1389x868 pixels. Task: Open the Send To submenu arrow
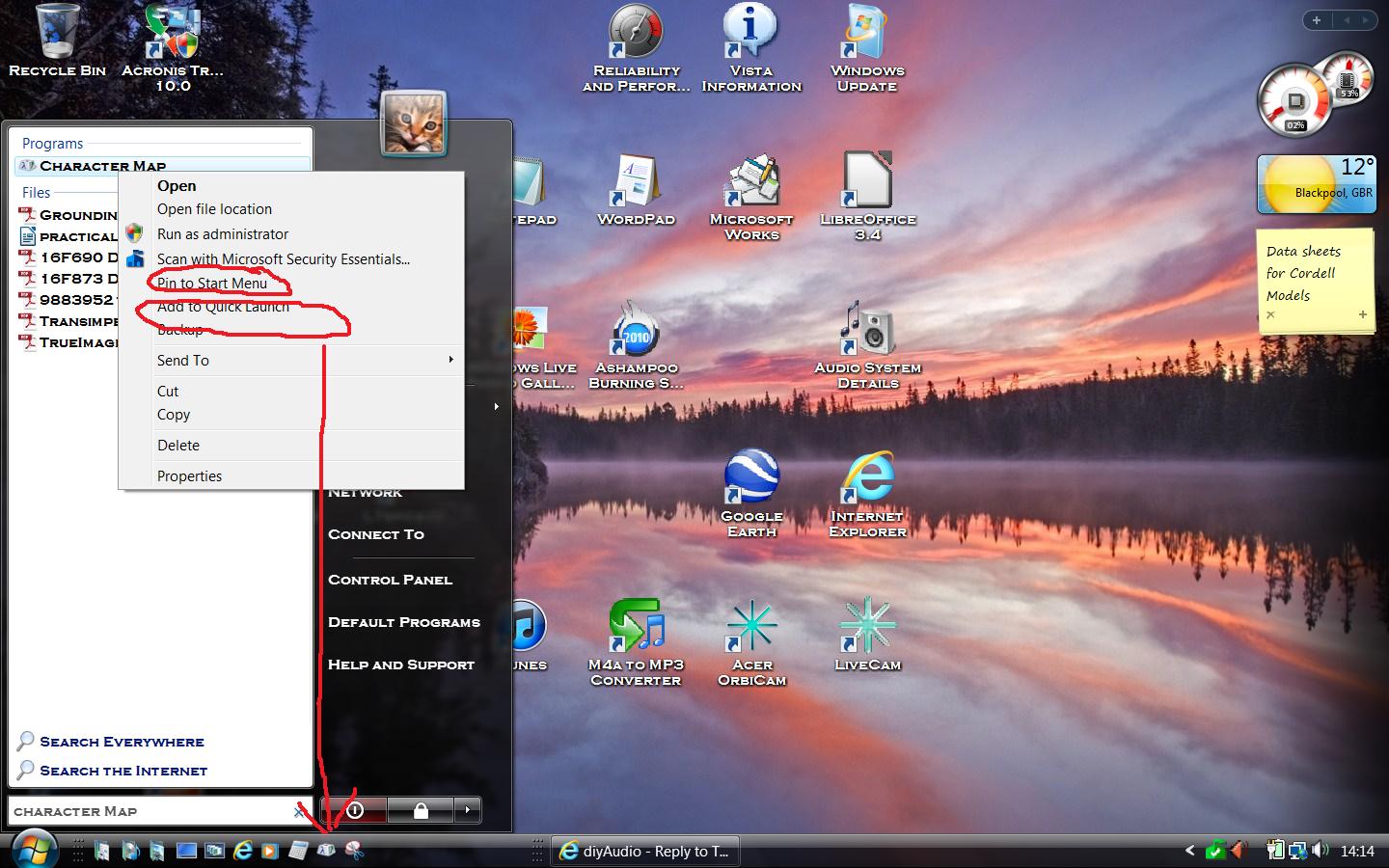pos(450,360)
